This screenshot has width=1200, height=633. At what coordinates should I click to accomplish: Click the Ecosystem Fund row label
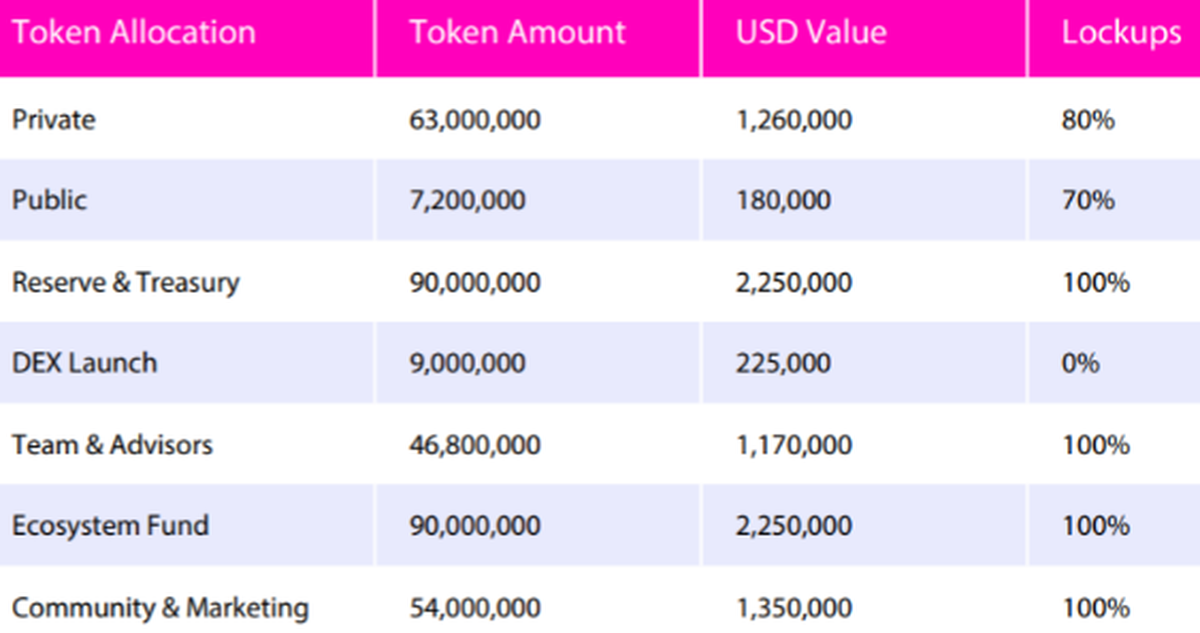(110, 525)
